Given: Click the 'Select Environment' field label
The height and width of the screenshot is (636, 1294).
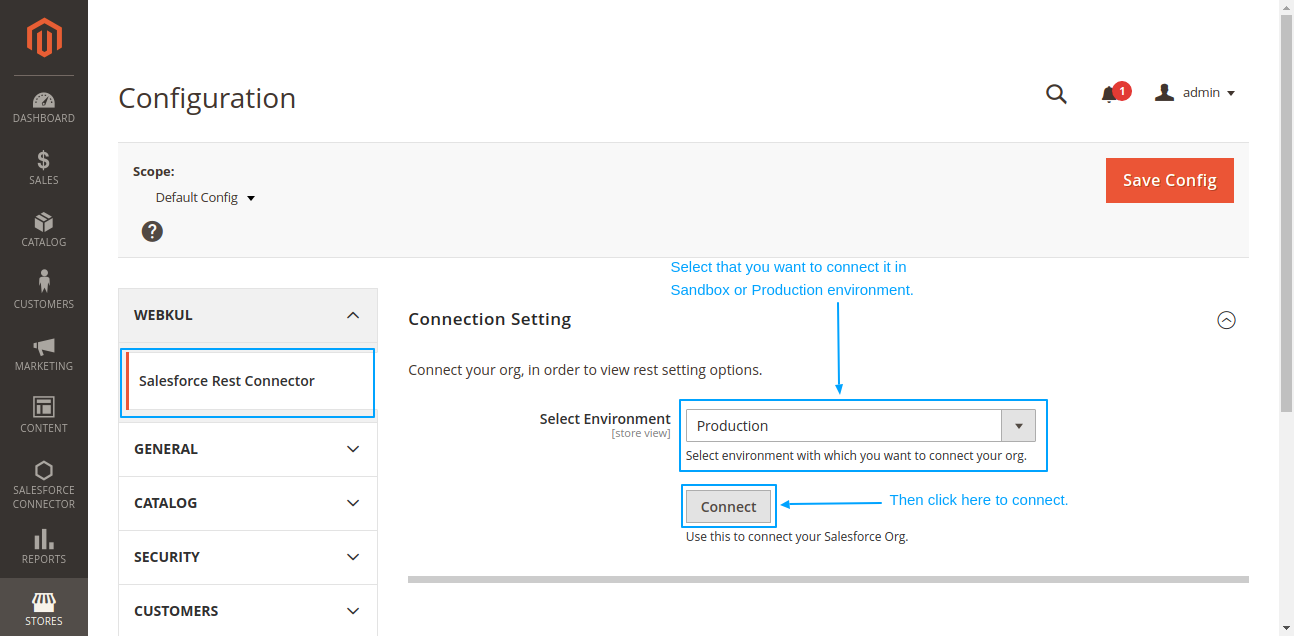Looking at the screenshot, I should (605, 419).
